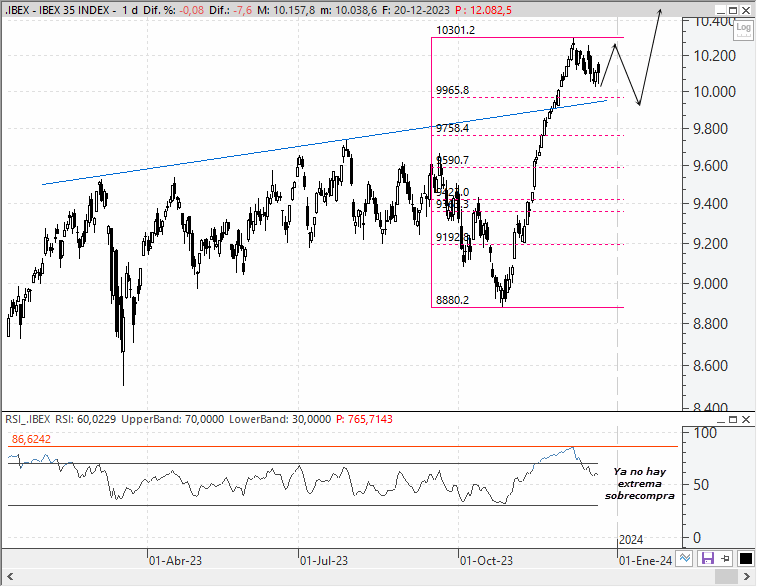Viewport: 757px width, 587px height.
Task: Click the 'M: 10.157,8' header value
Action: (286, 10)
